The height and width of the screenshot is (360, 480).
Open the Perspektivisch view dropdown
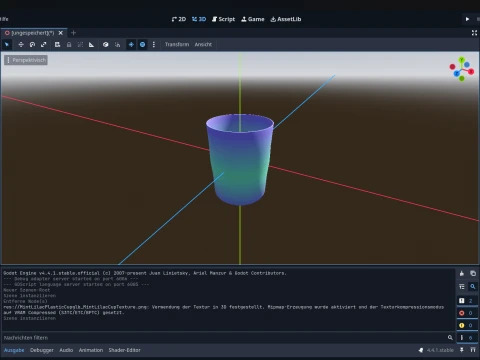coord(26,60)
